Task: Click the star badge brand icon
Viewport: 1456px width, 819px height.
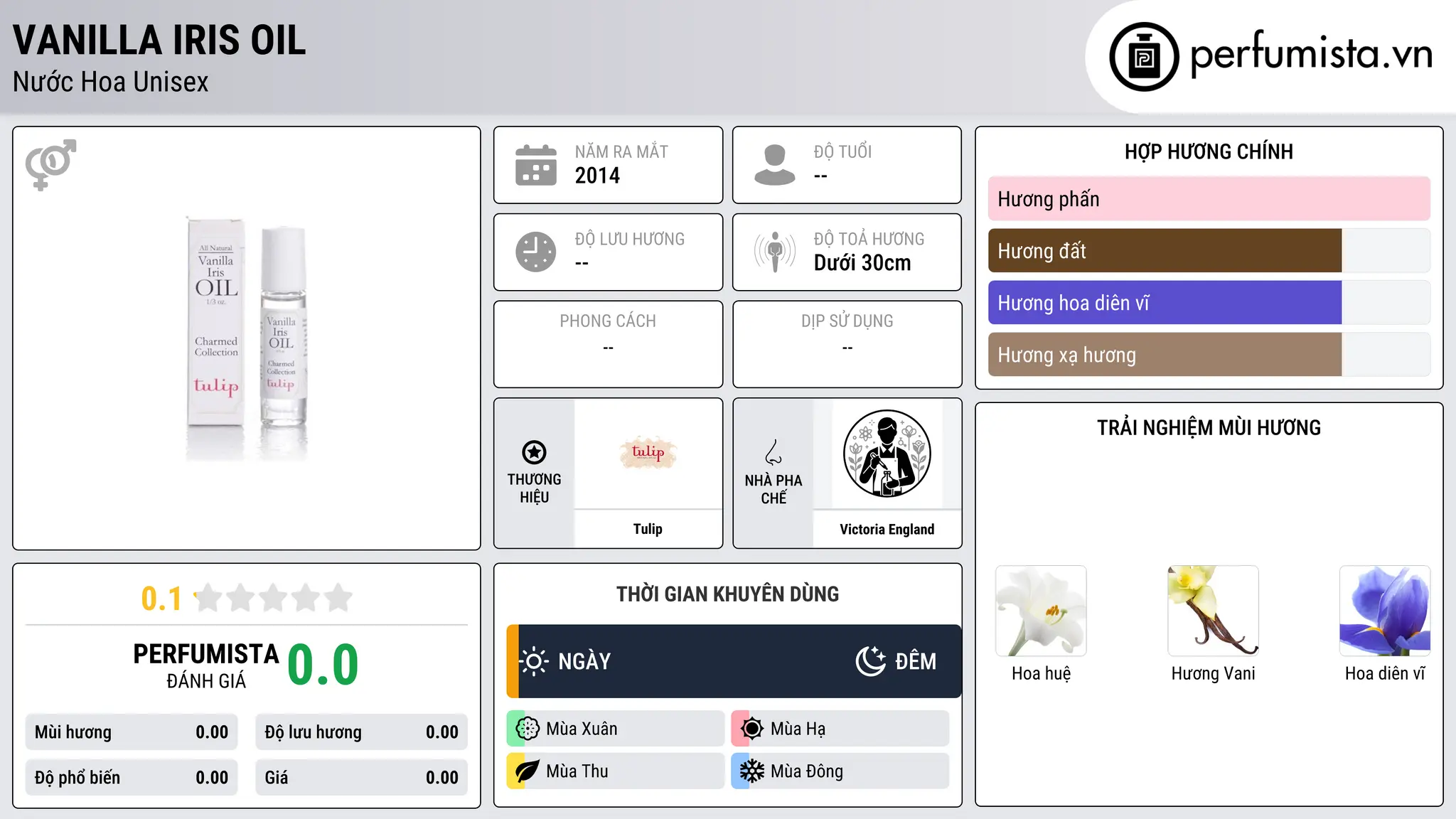Action: pos(534,452)
